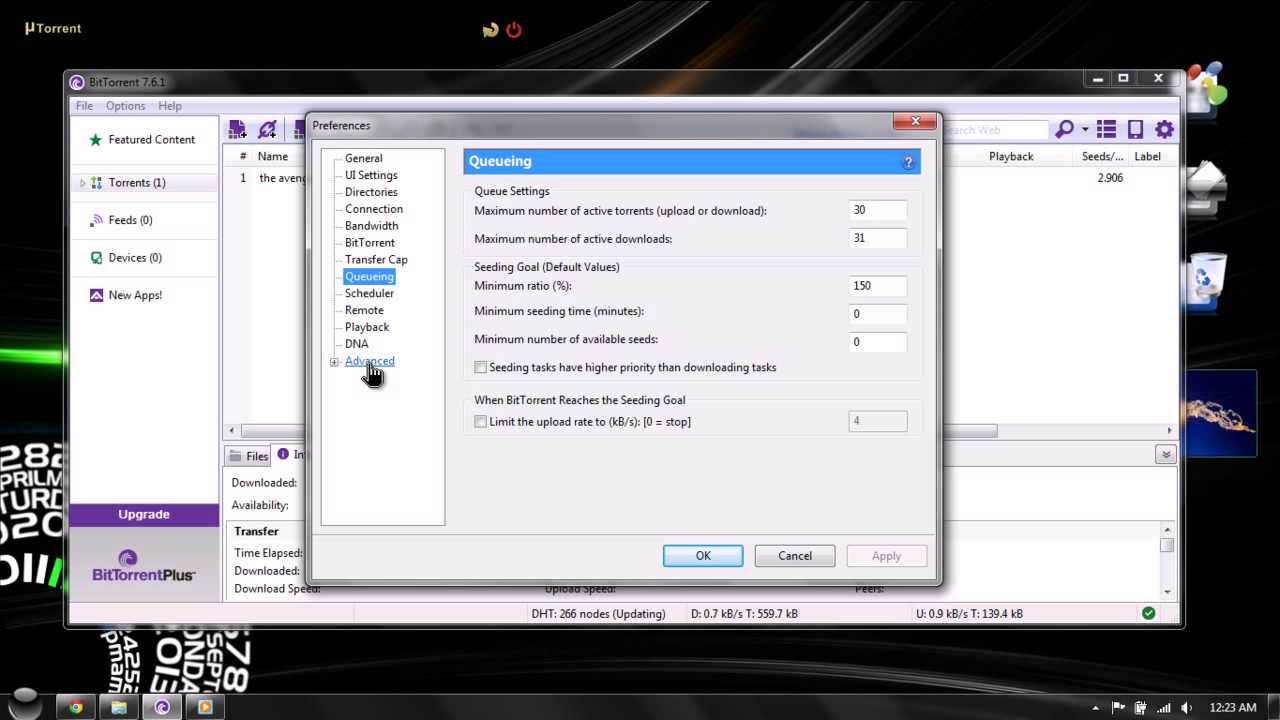Click the torrent list horizontal scrollbar right arrow
1280x720 pixels.
(x=1169, y=431)
